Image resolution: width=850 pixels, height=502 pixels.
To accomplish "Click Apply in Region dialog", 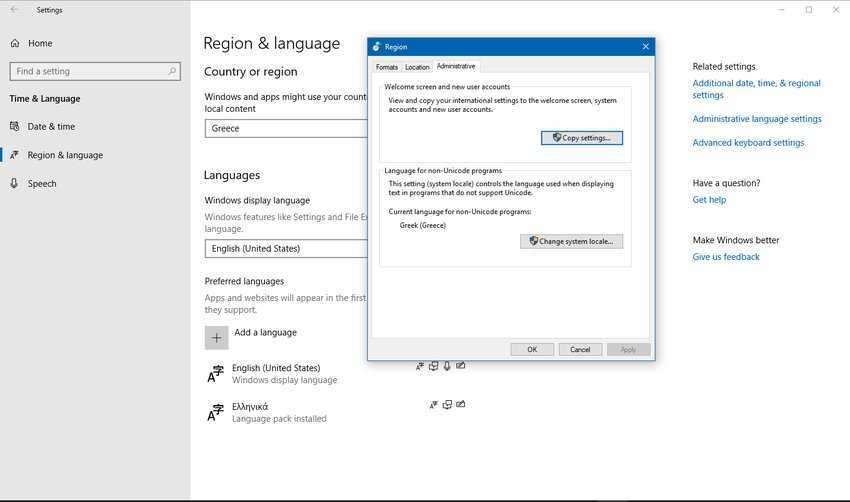I will tap(628, 350).
